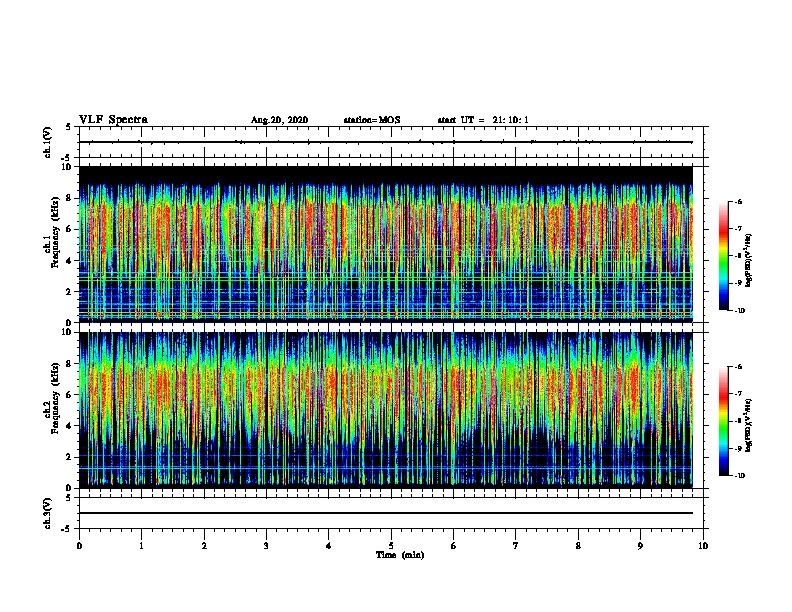792x612 pixels.
Task: Click the ch.2 spectrogram color scale bar
Action: [x=724, y=421]
